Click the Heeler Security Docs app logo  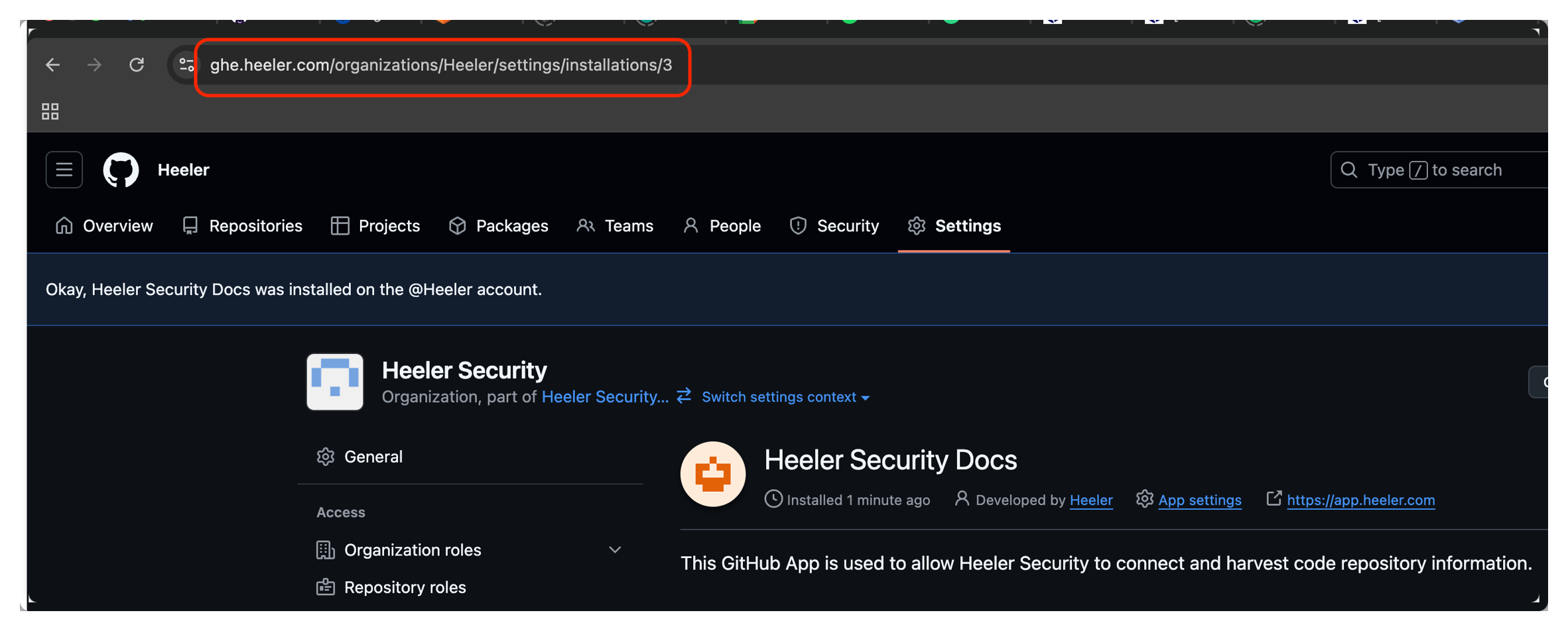713,475
